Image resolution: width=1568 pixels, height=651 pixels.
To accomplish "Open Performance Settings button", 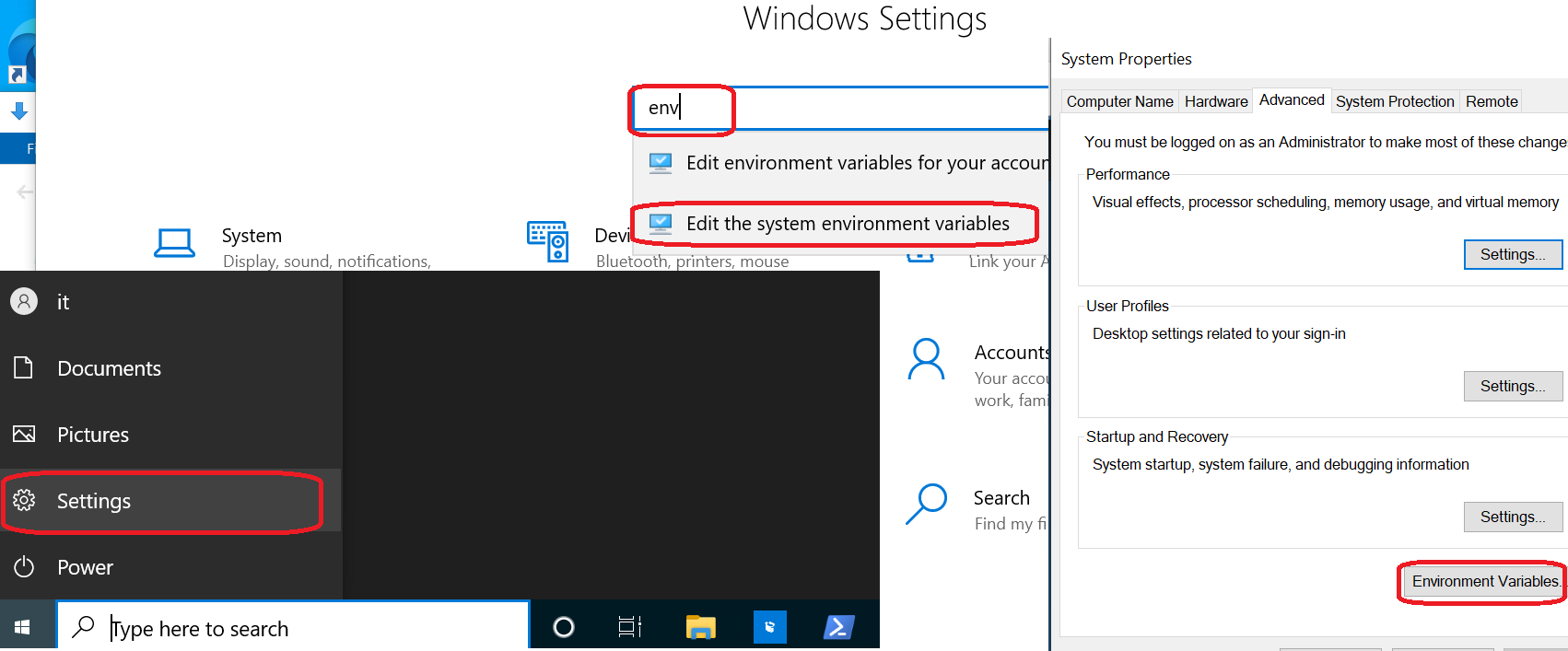I will (1513, 254).
